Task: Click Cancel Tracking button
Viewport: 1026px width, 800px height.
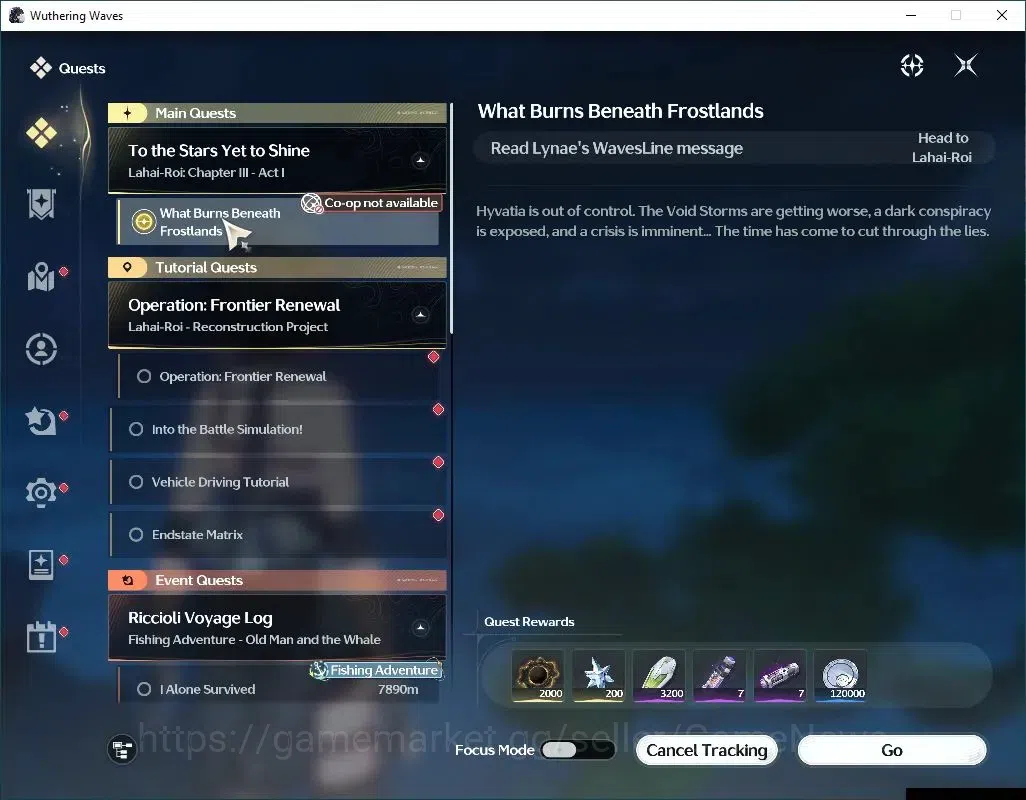Action: pyautogui.click(x=707, y=750)
